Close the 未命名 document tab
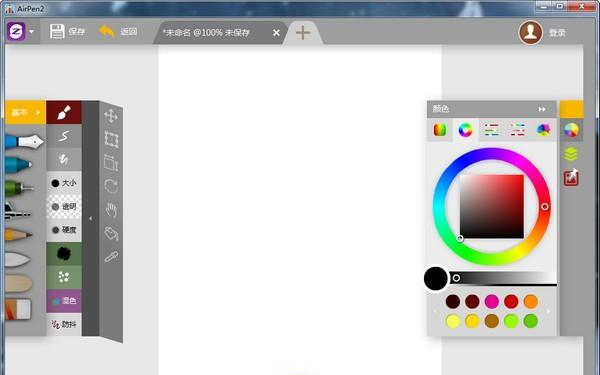Viewport: 600px width, 375px height. [276, 33]
